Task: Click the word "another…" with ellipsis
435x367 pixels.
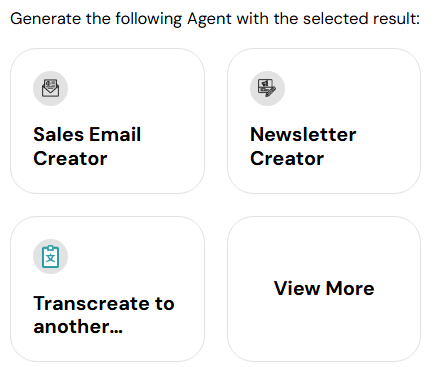Action: tap(78, 327)
